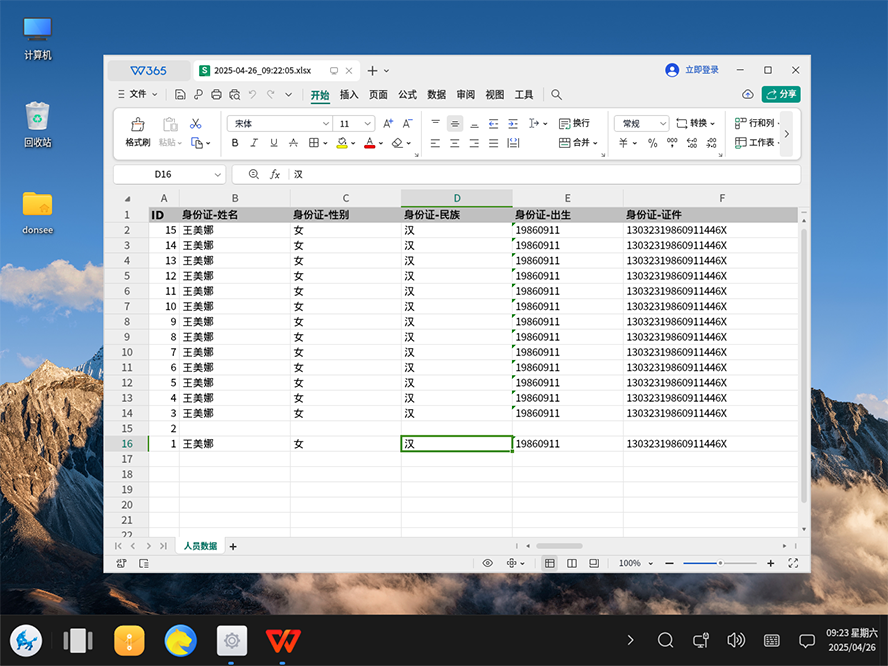Open the font size dropdown
This screenshot has height=666, width=888.
[x=369, y=124]
